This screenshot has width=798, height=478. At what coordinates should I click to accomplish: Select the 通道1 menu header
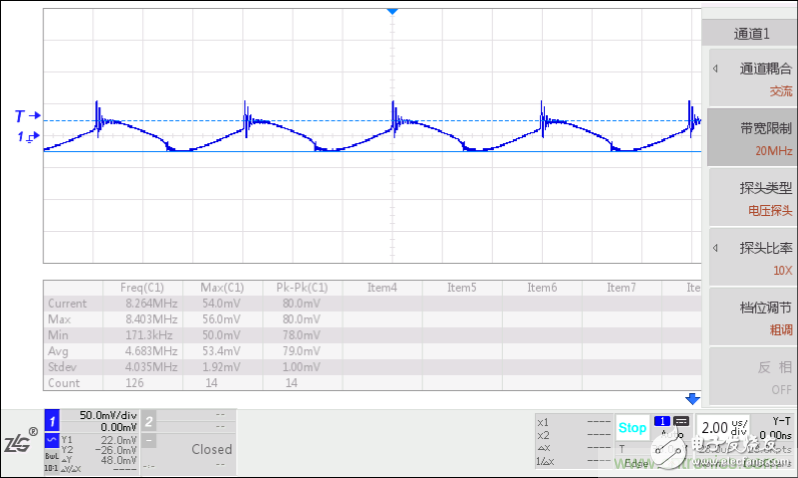(x=751, y=33)
